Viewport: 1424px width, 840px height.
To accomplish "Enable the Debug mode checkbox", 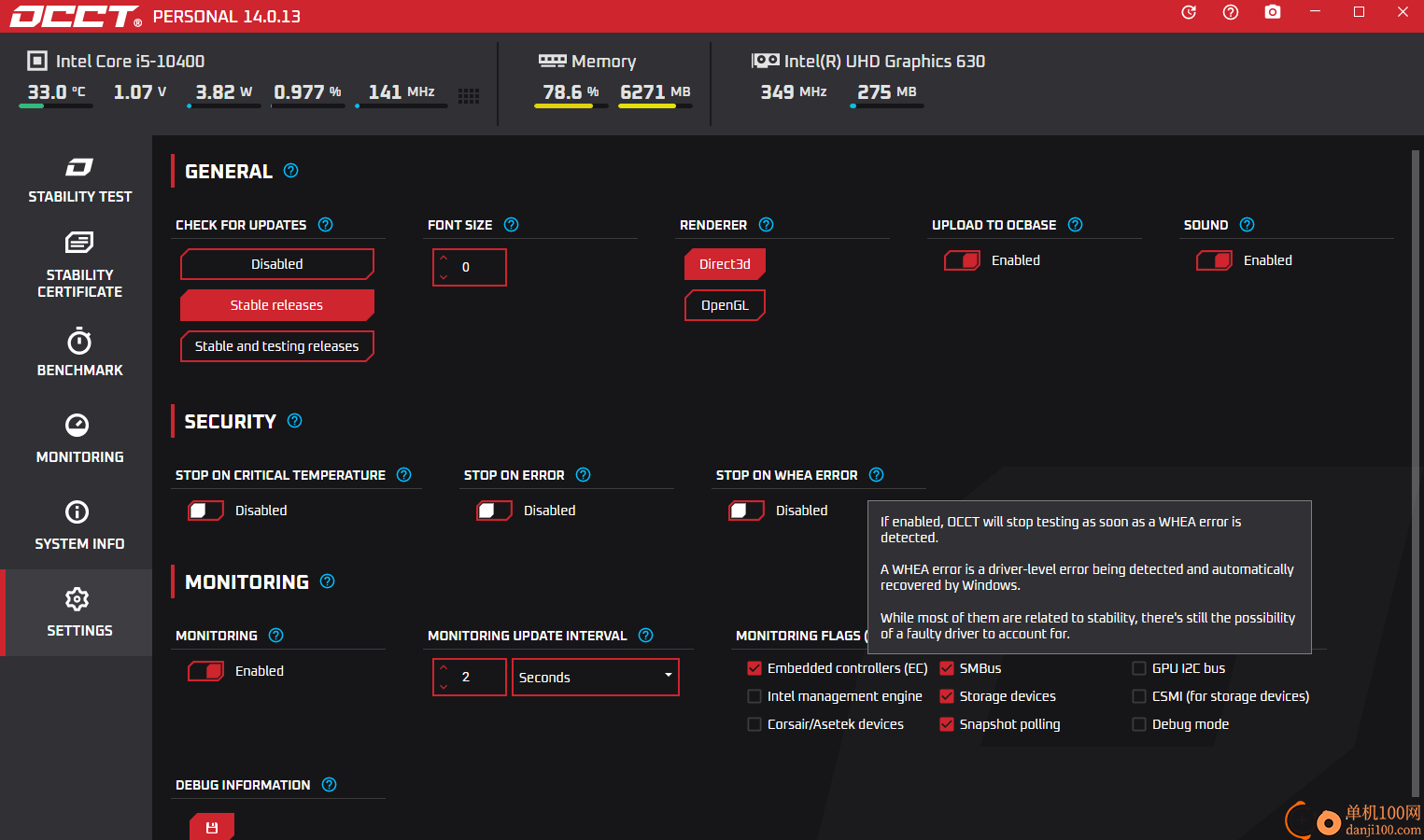I will (x=1139, y=724).
